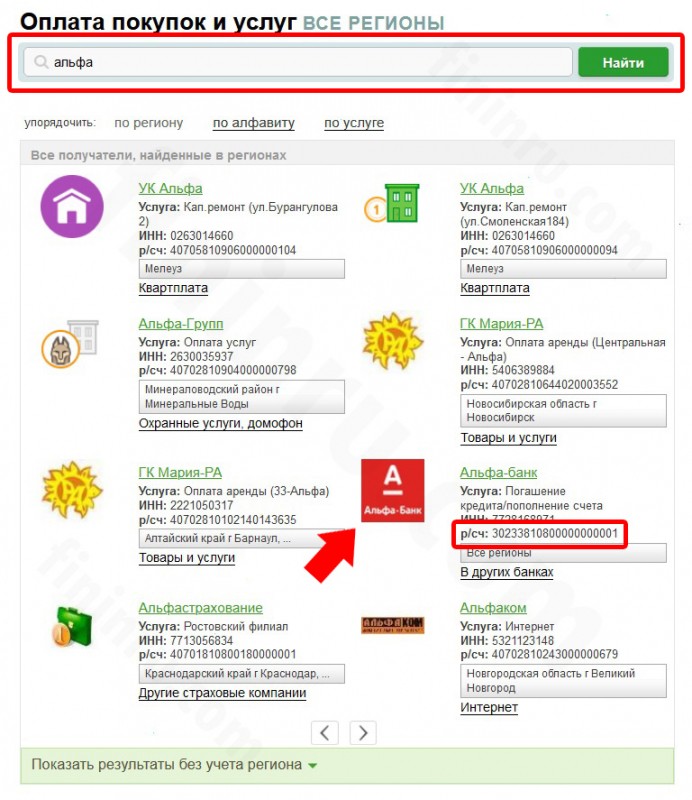Viewport: 692px width, 800px height.
Task: Go to next results page arrow
Action: (x=363, y=733)
